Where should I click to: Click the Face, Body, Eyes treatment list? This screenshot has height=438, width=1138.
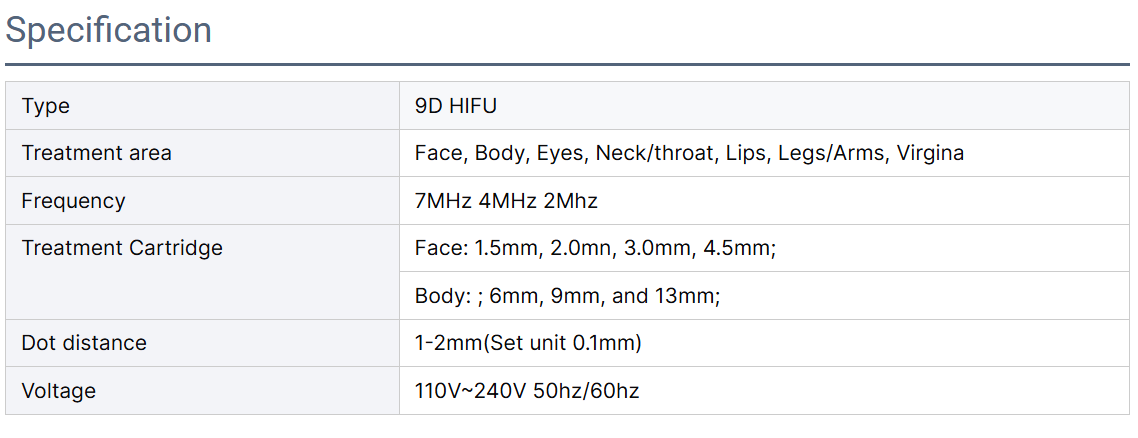(689, 154)
